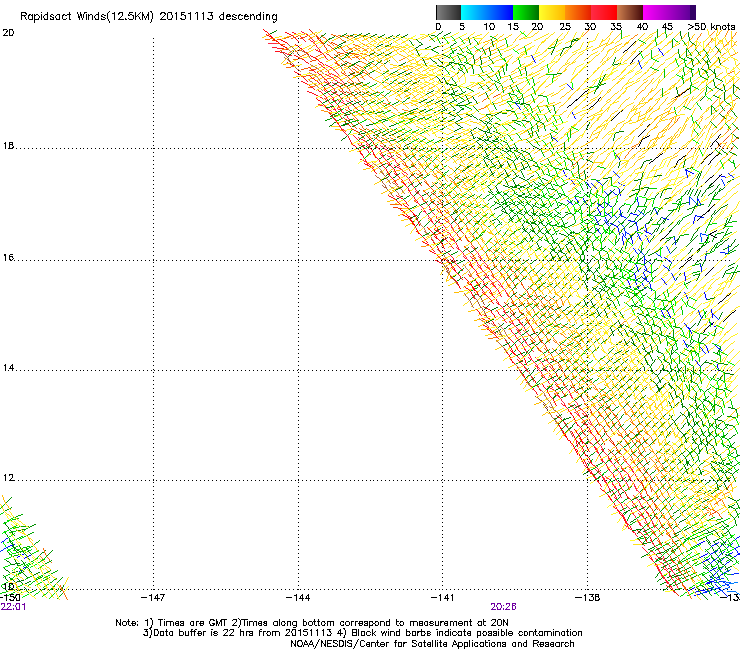Click the brown 35-40 knots color band

[x=630, y=12]
